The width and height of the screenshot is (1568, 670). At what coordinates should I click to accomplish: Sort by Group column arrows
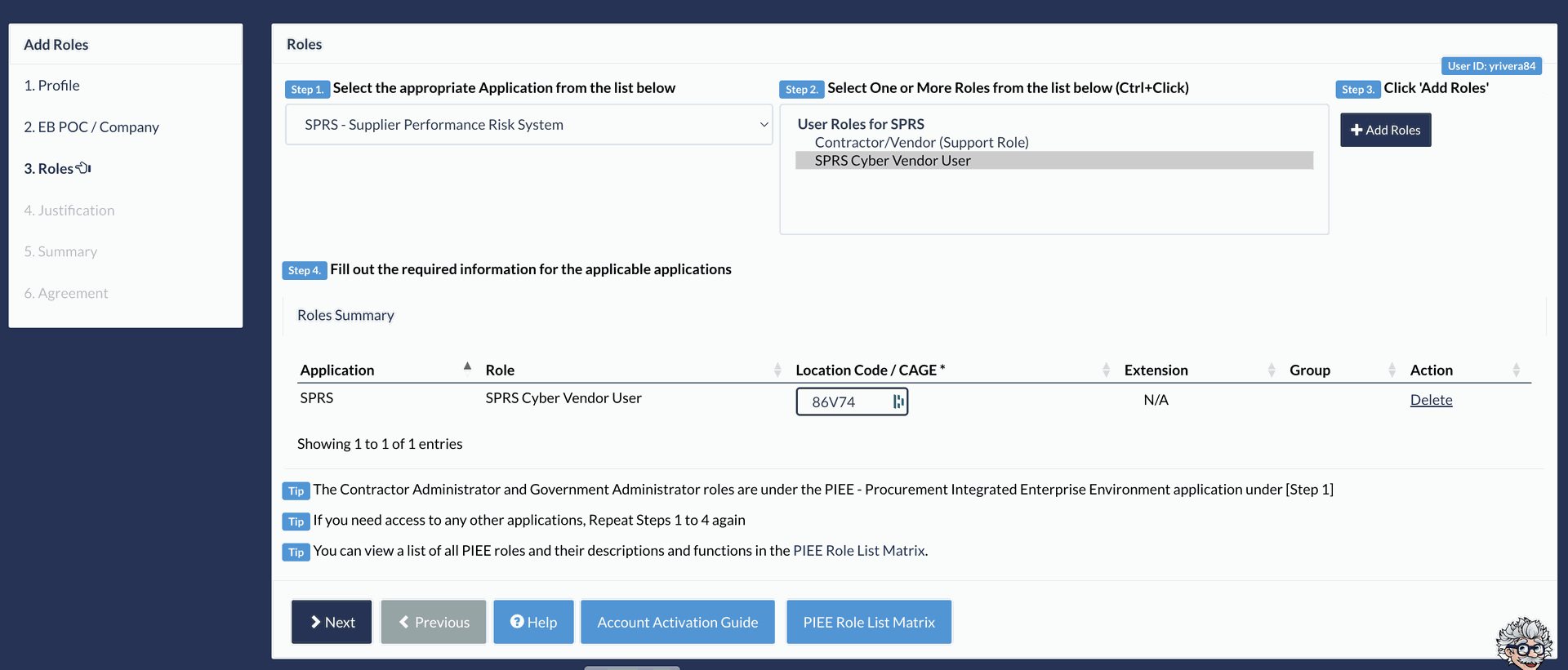[1392, 370]
